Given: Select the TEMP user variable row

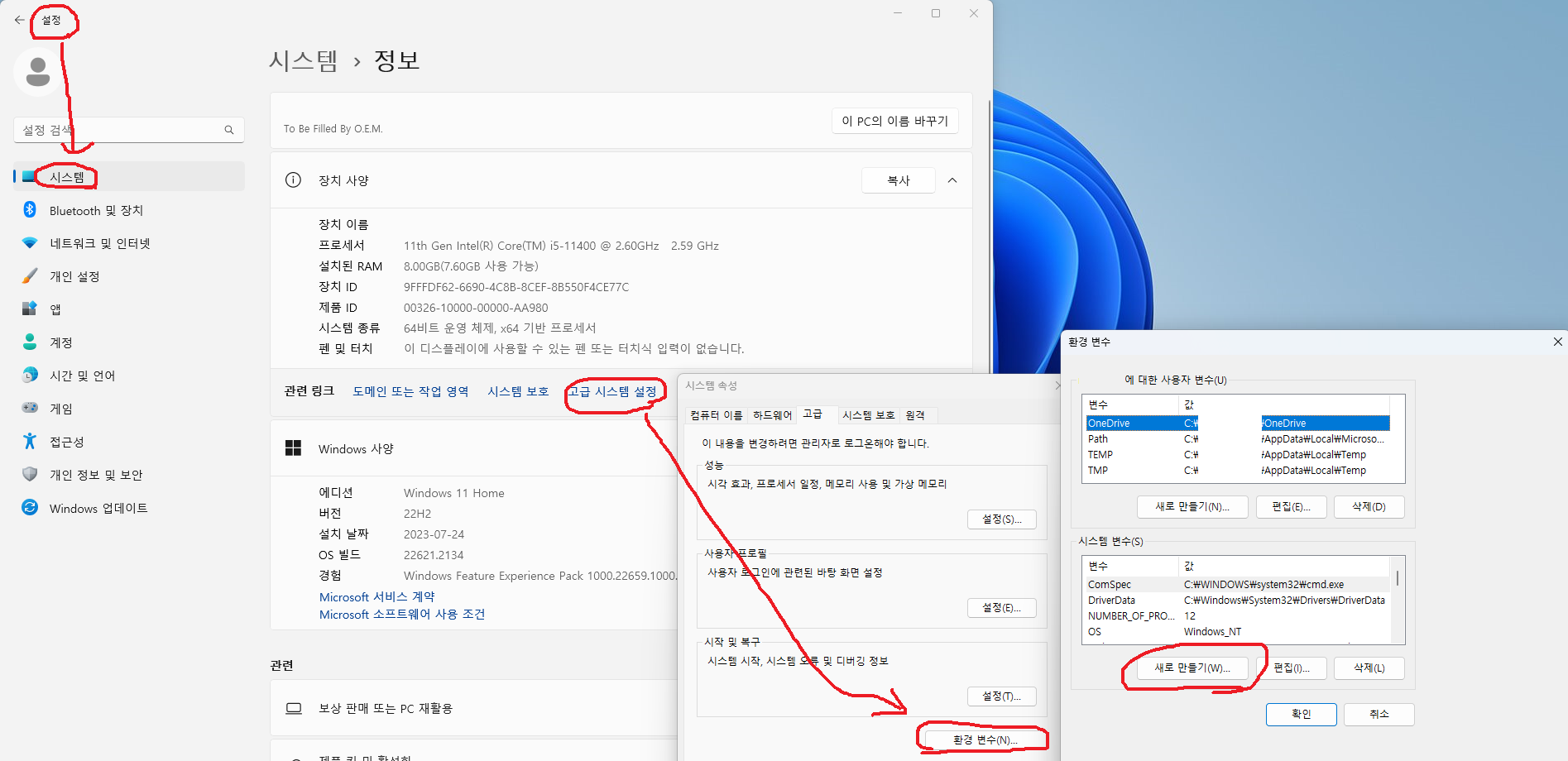Looking at the screenshot, I should coord(1238,454).
